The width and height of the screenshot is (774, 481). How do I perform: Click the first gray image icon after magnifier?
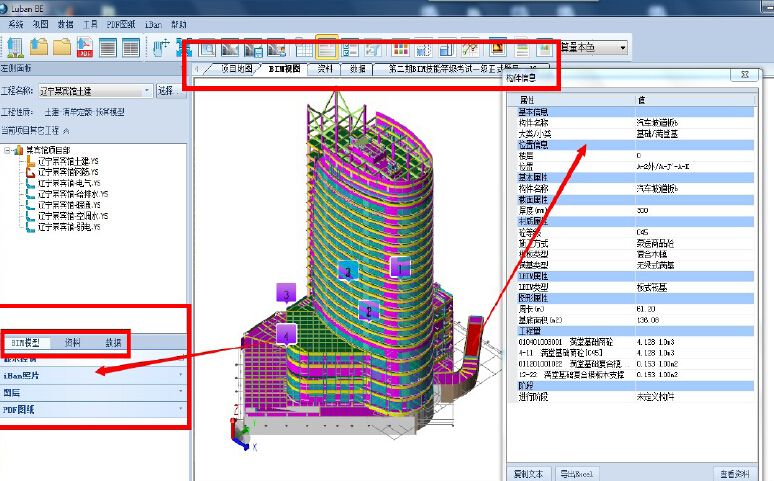(x=231, y=49)
